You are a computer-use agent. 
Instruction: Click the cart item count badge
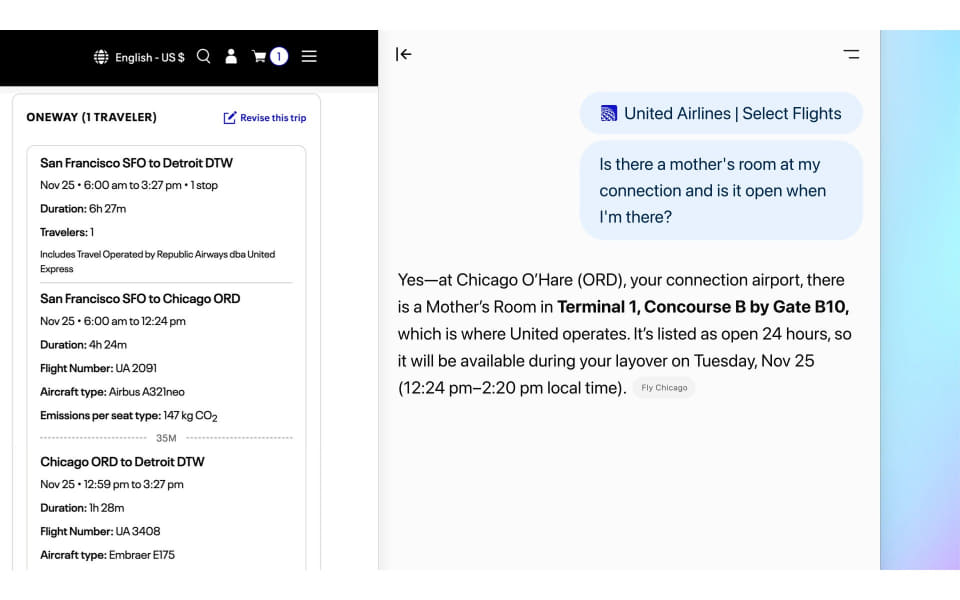pyautogui.click(x=279, y=56)
